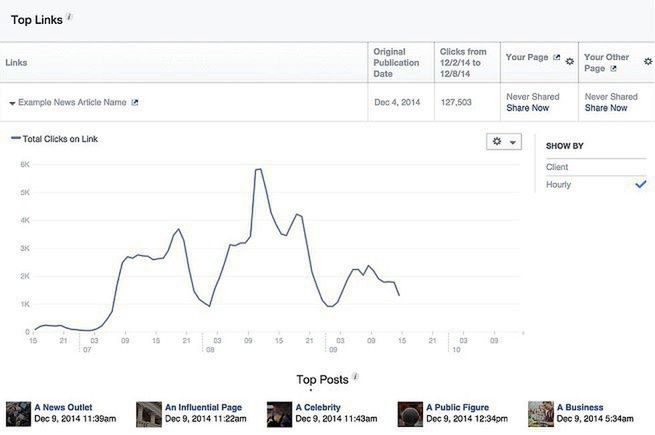655x435 pixels.
Task: Open settings gear for Your Page column
Action: pyautogui.click(x=570, y=61)
